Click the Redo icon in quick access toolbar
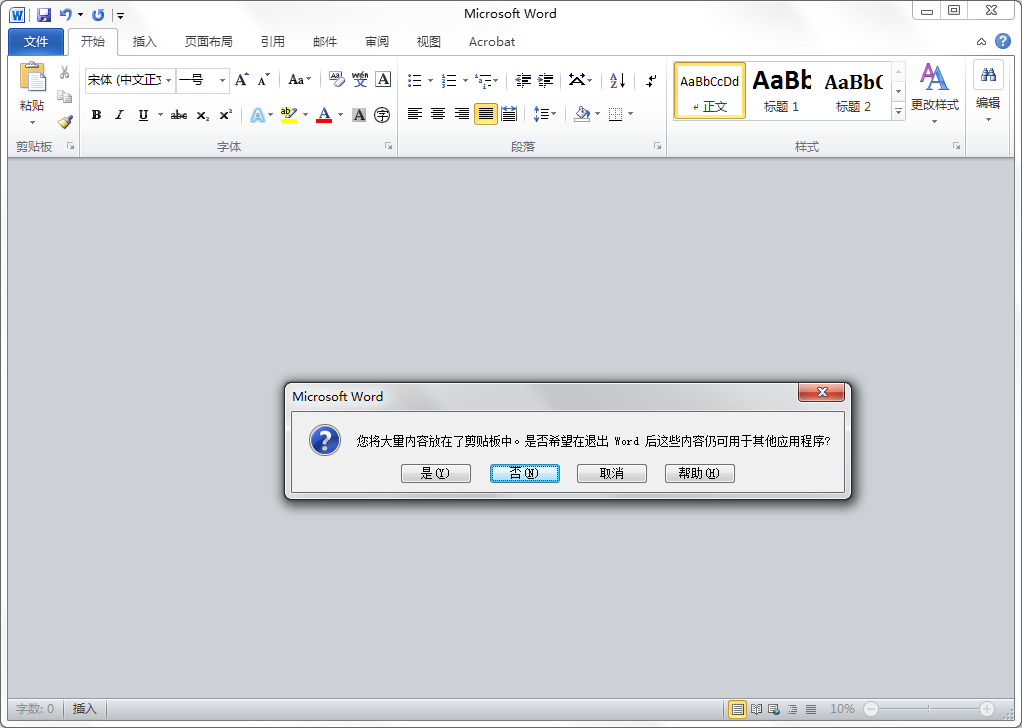This screenshot has width=1022, height=728. click(98, 14)
